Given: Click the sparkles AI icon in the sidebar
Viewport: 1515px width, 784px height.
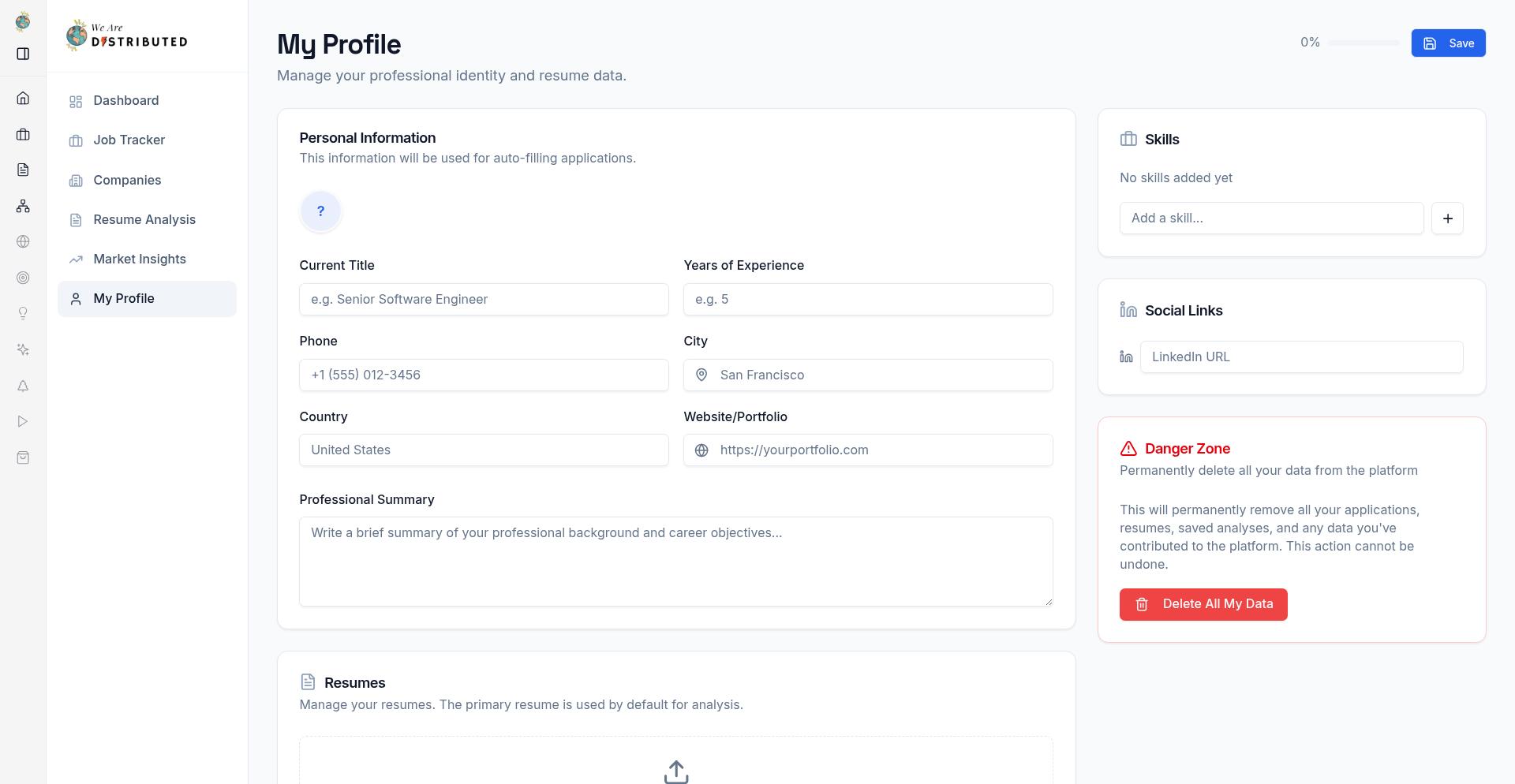Looking at the screenshot, I should click(x=23, y=349).
